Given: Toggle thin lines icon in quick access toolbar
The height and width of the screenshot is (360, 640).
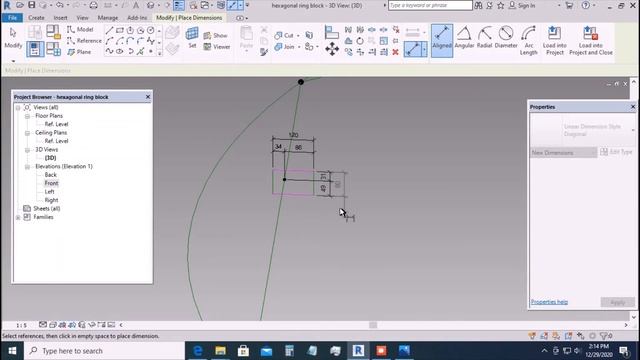Looking at the screenshot, I should click(x=178, y=5).
